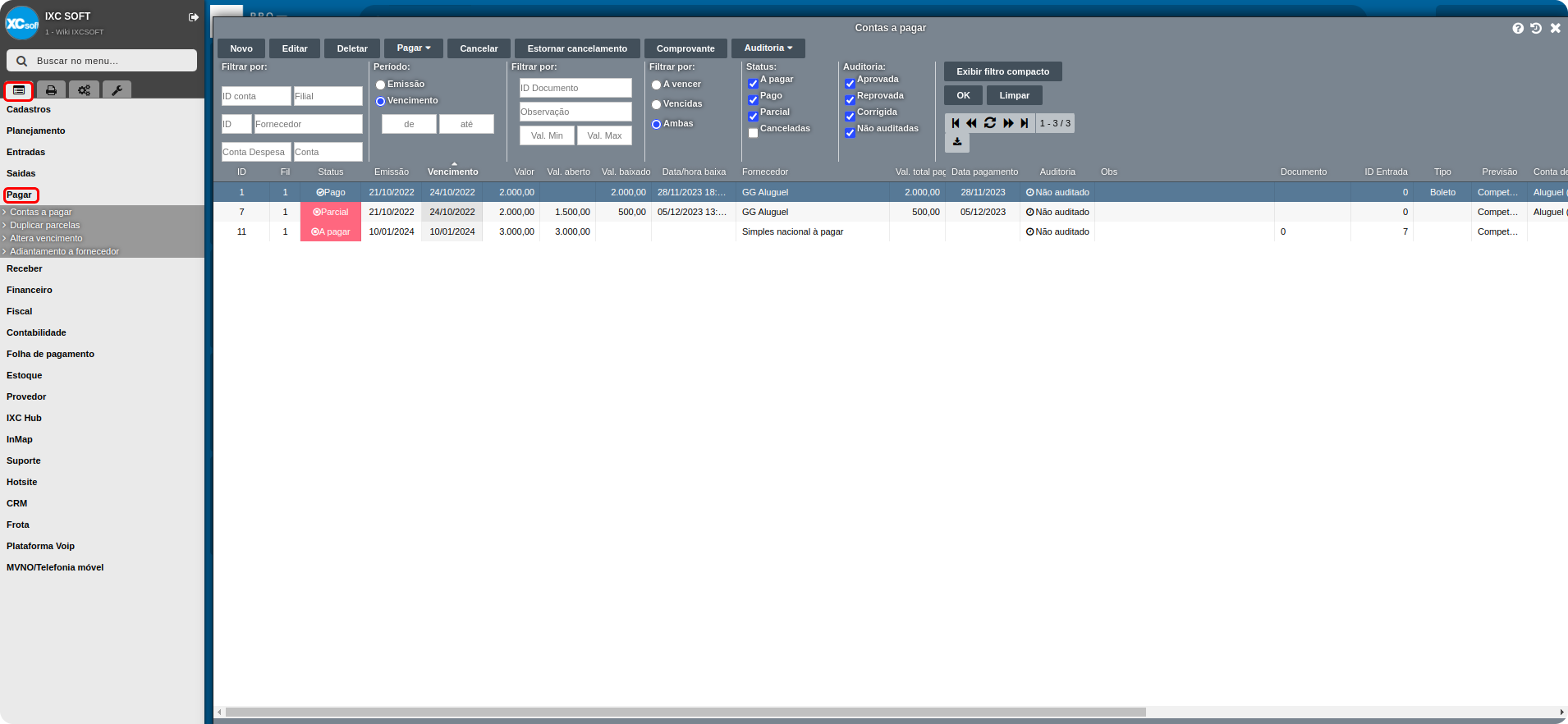Open the help question mark icon
Image resolution: width=1568 pixels, height=724 pixels.
(1518, 28)
